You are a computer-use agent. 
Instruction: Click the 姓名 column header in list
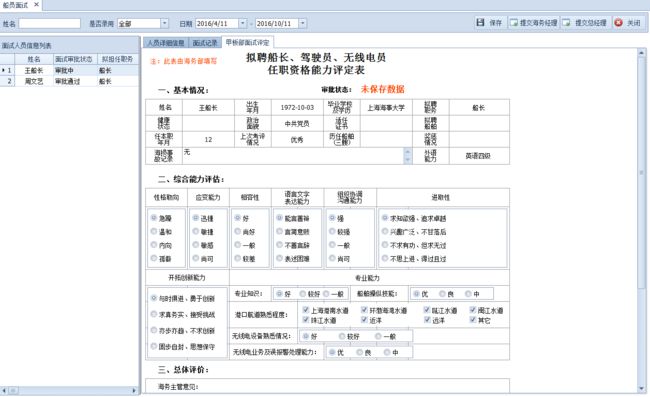(34, 59)
